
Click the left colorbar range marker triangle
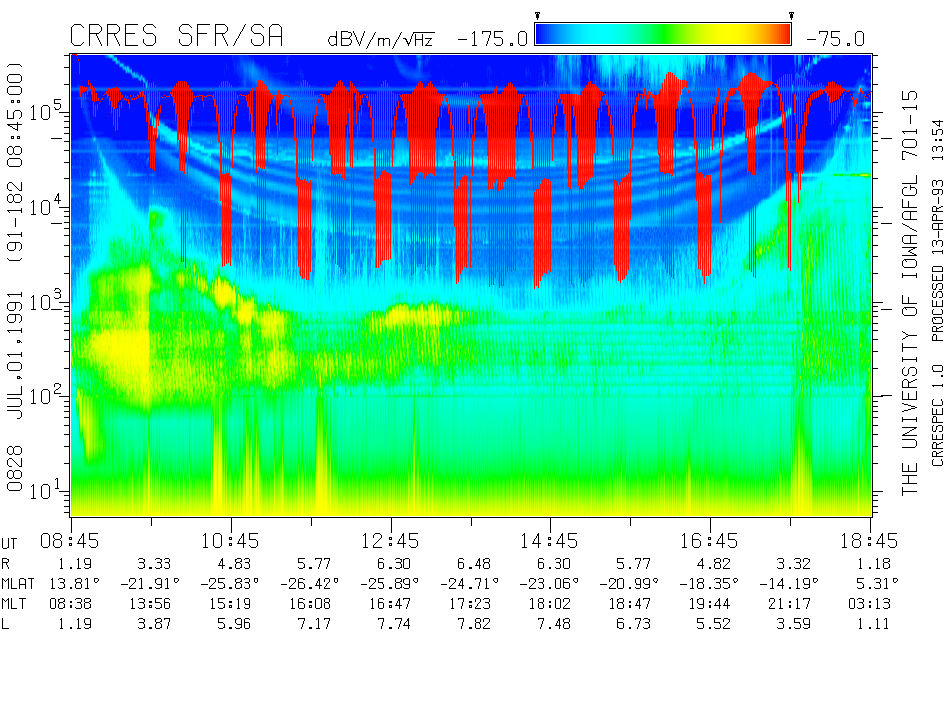click(537, 16)
